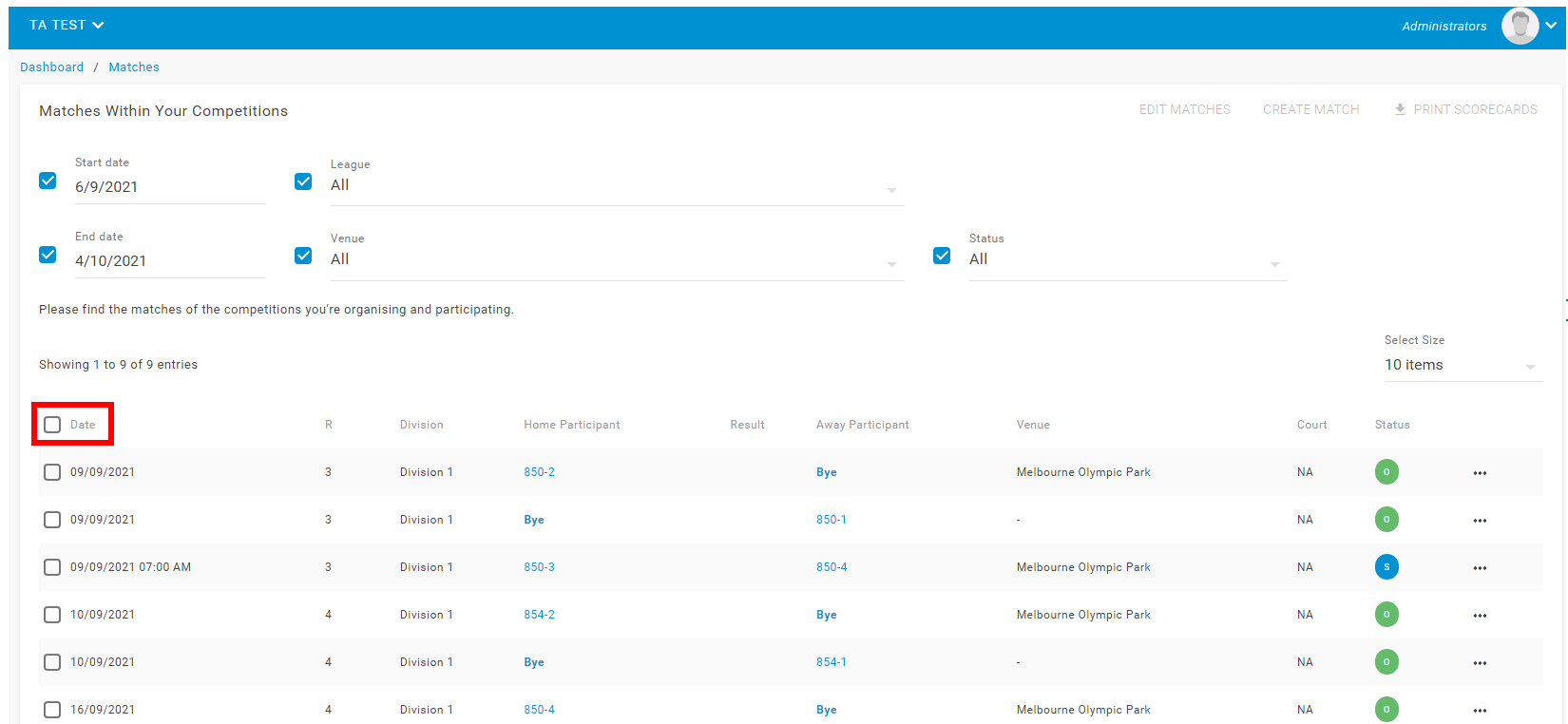
Task: Open three-dot menu for the 850-3 vs 850-4 match
Action: (1480, 568)
